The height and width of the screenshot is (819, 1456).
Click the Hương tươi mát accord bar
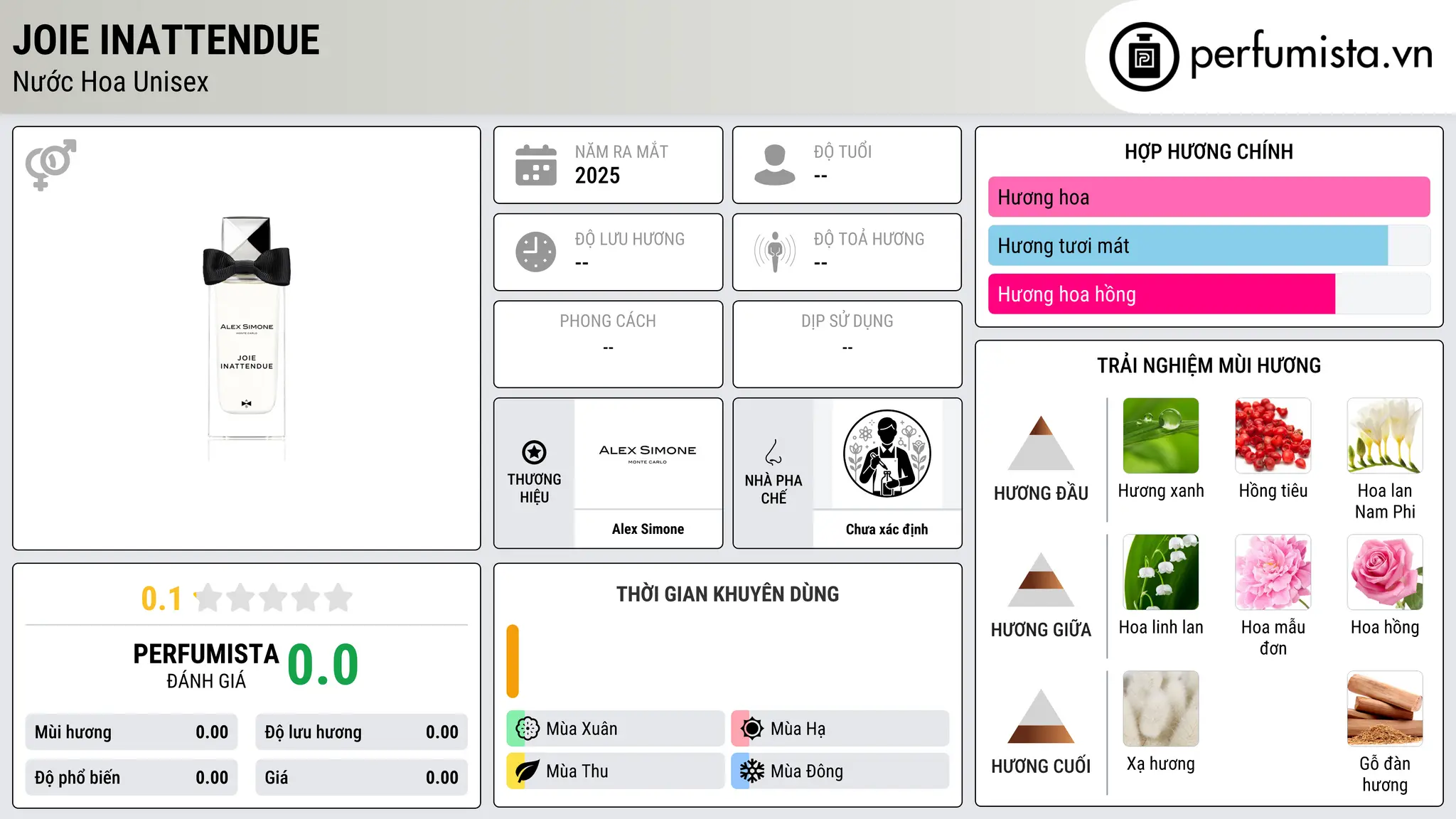tap(1209, 245)
